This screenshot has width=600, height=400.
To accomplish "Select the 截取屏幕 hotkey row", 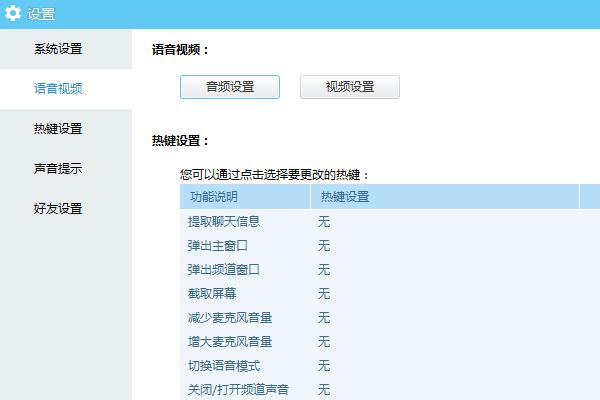I will point(390,294).
